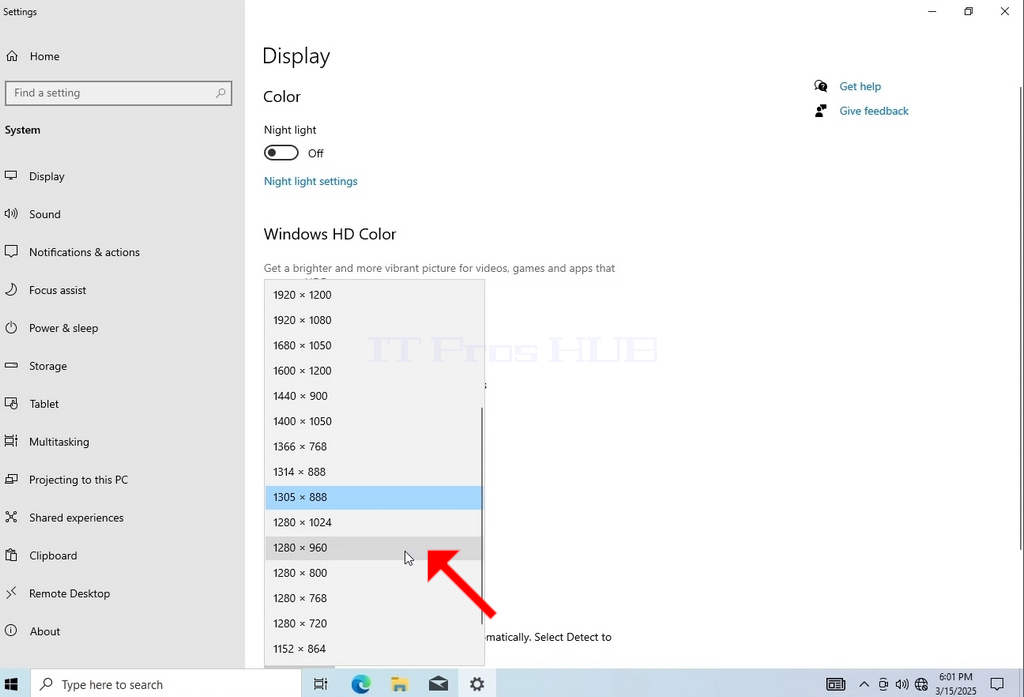Choose 1280 × 768 resolution
The width and height of the screenshot is (1024, 697).
374,598
